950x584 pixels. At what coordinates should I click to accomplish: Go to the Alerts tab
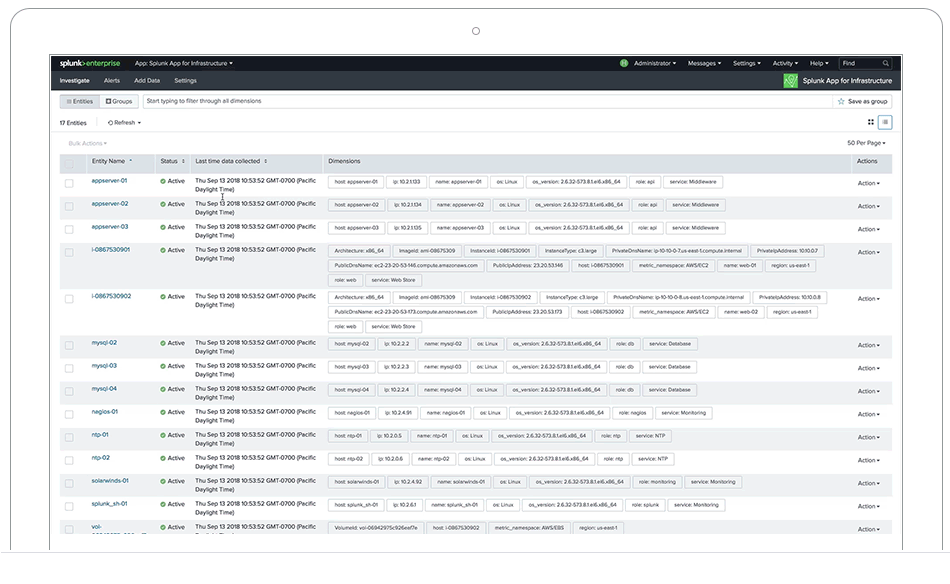[x=111, y=81]
